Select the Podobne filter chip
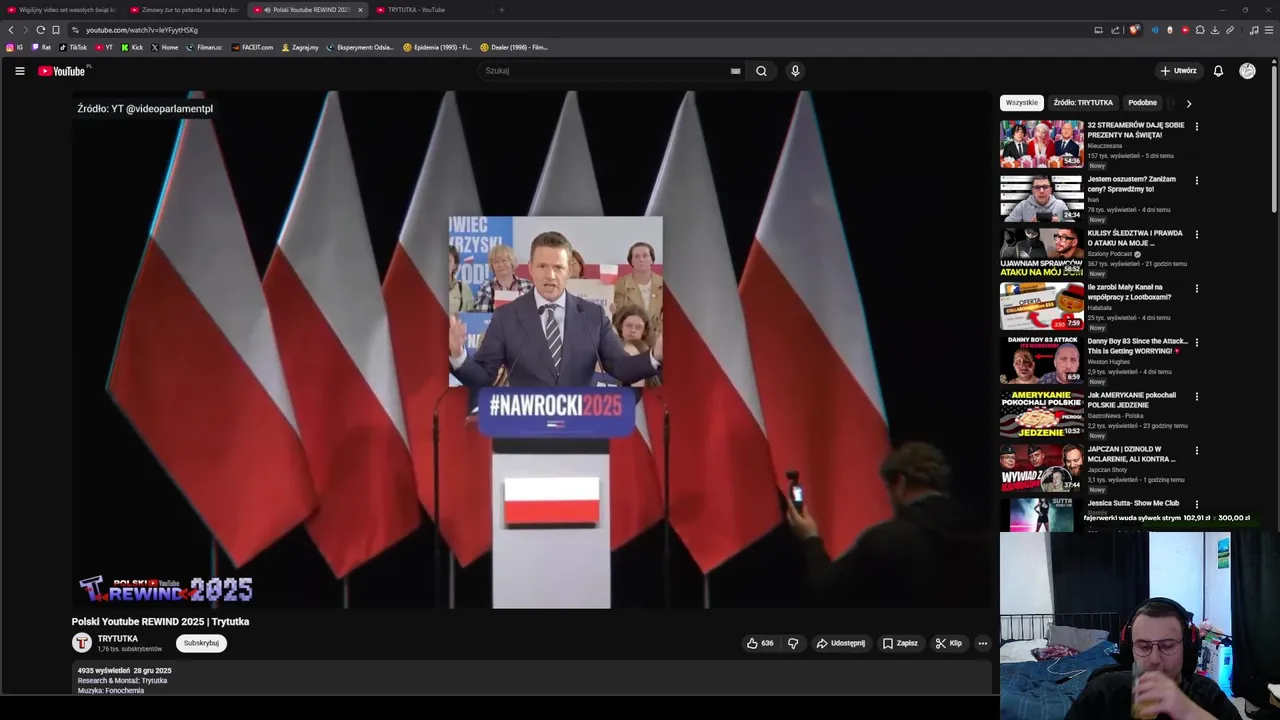Image resolution: width=1280 pixels, height=720 pixels. pos(1142,103)
